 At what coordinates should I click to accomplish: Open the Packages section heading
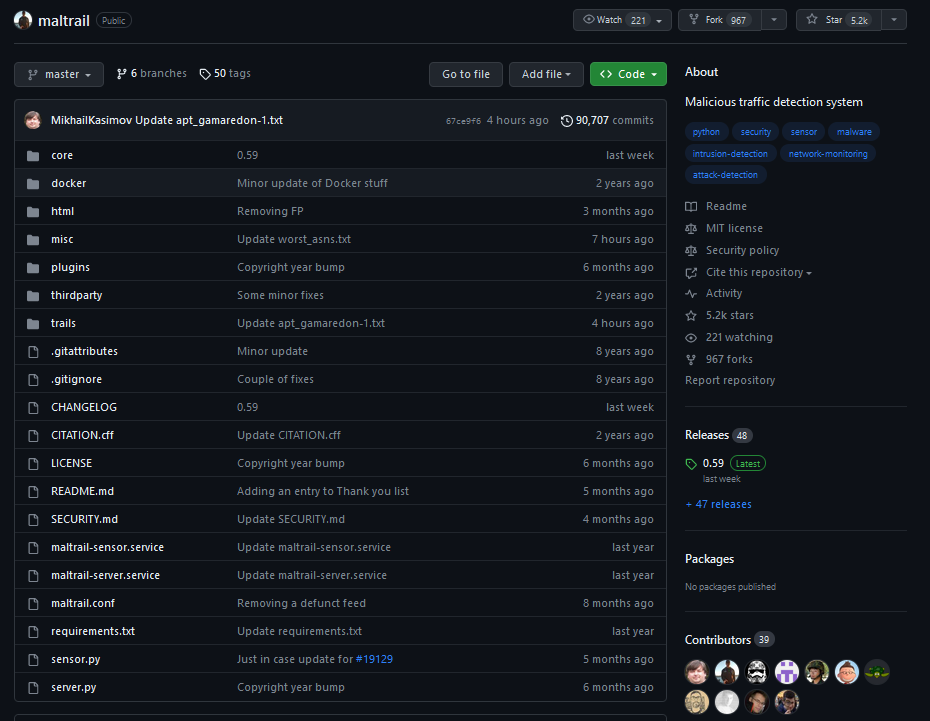point(709,559)
